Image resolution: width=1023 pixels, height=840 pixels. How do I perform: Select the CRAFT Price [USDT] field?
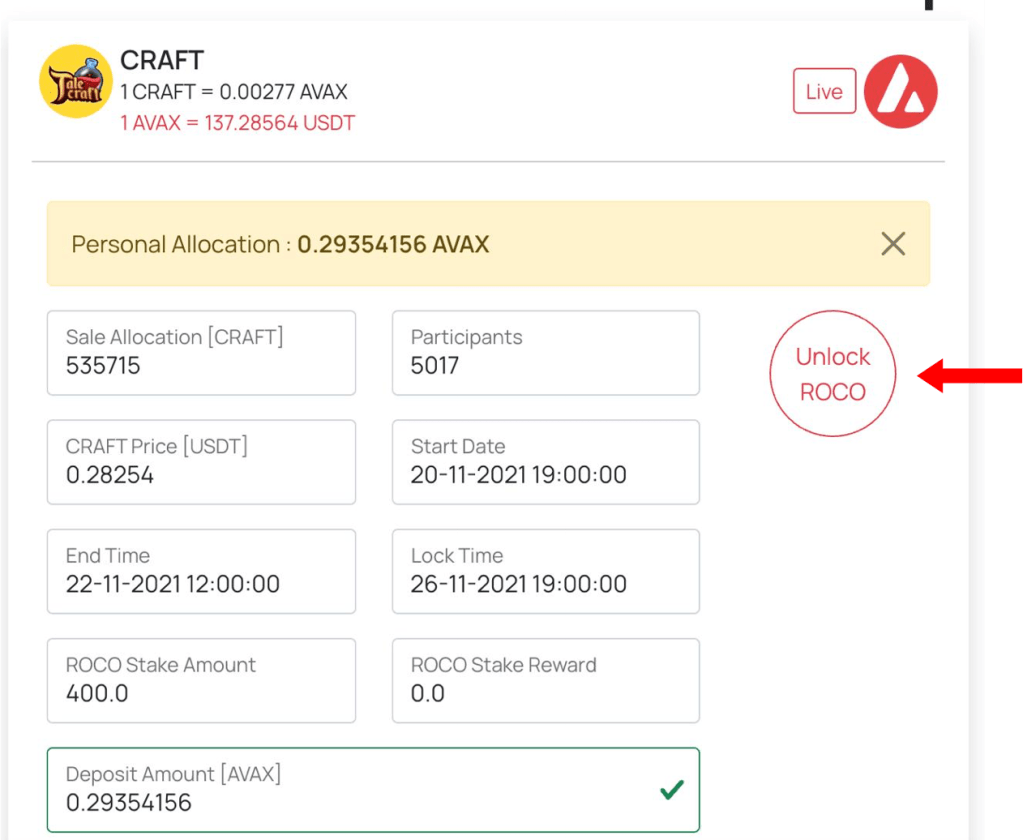tap(201, 462)
